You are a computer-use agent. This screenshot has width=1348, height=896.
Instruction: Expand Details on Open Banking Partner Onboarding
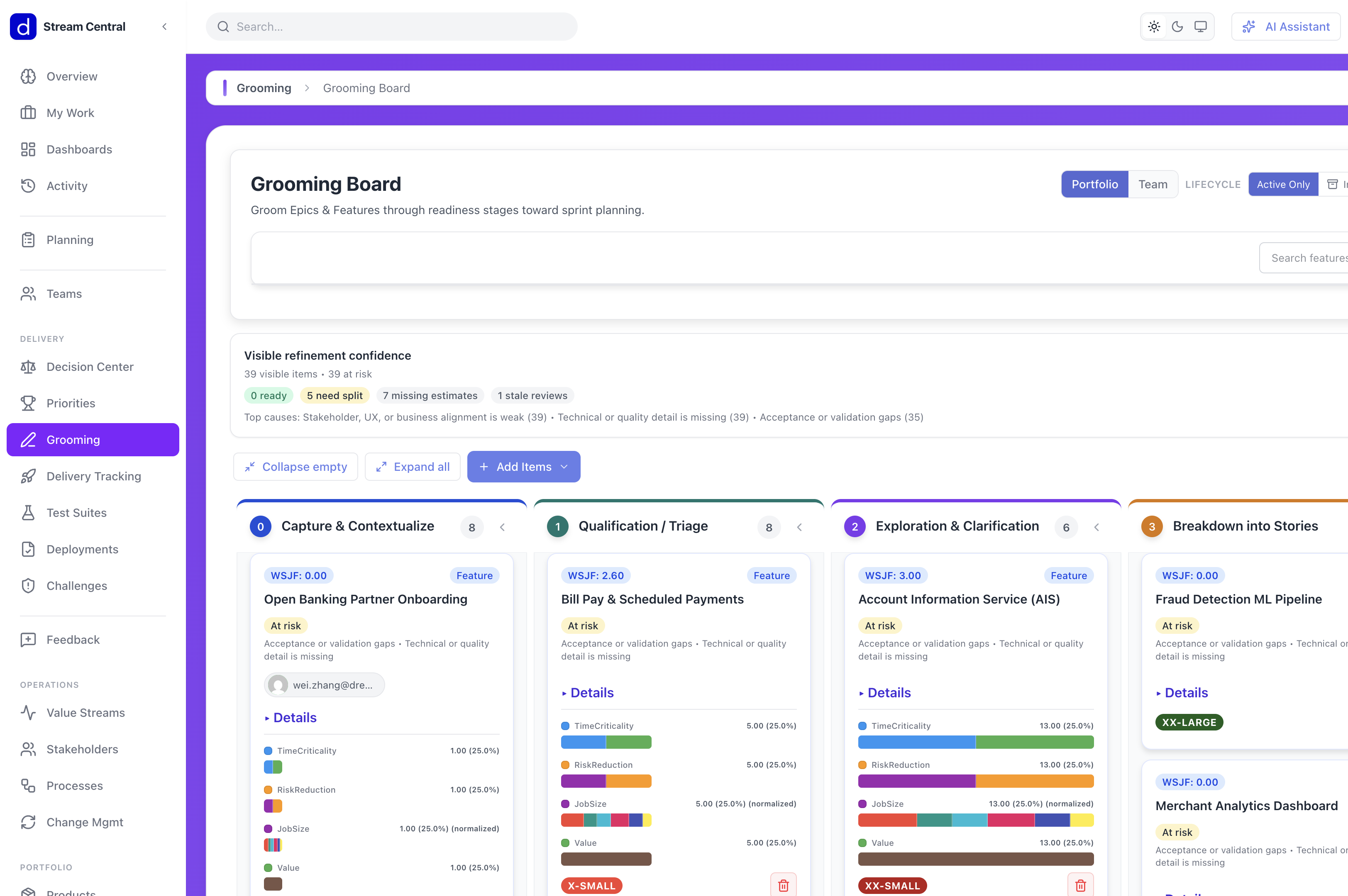291,718
